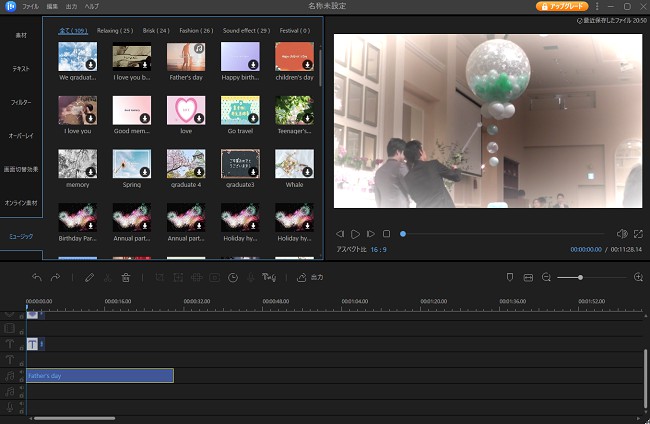650x424 pixels.
Task: Click the アップグレード upgrade button
Action: coord(562,6)
